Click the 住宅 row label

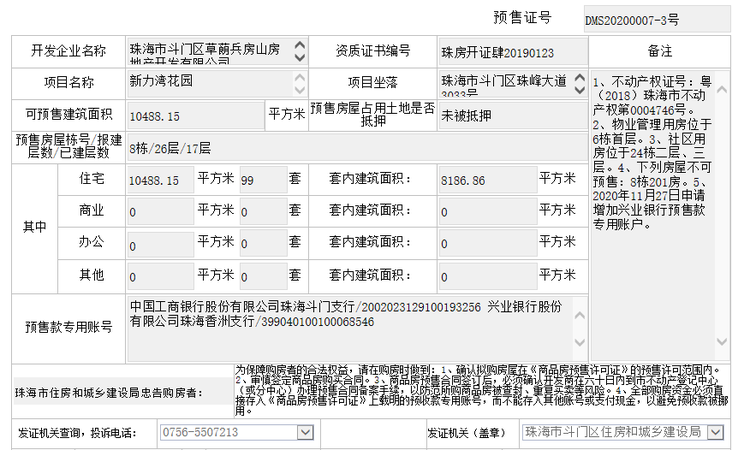click(91, 179)
